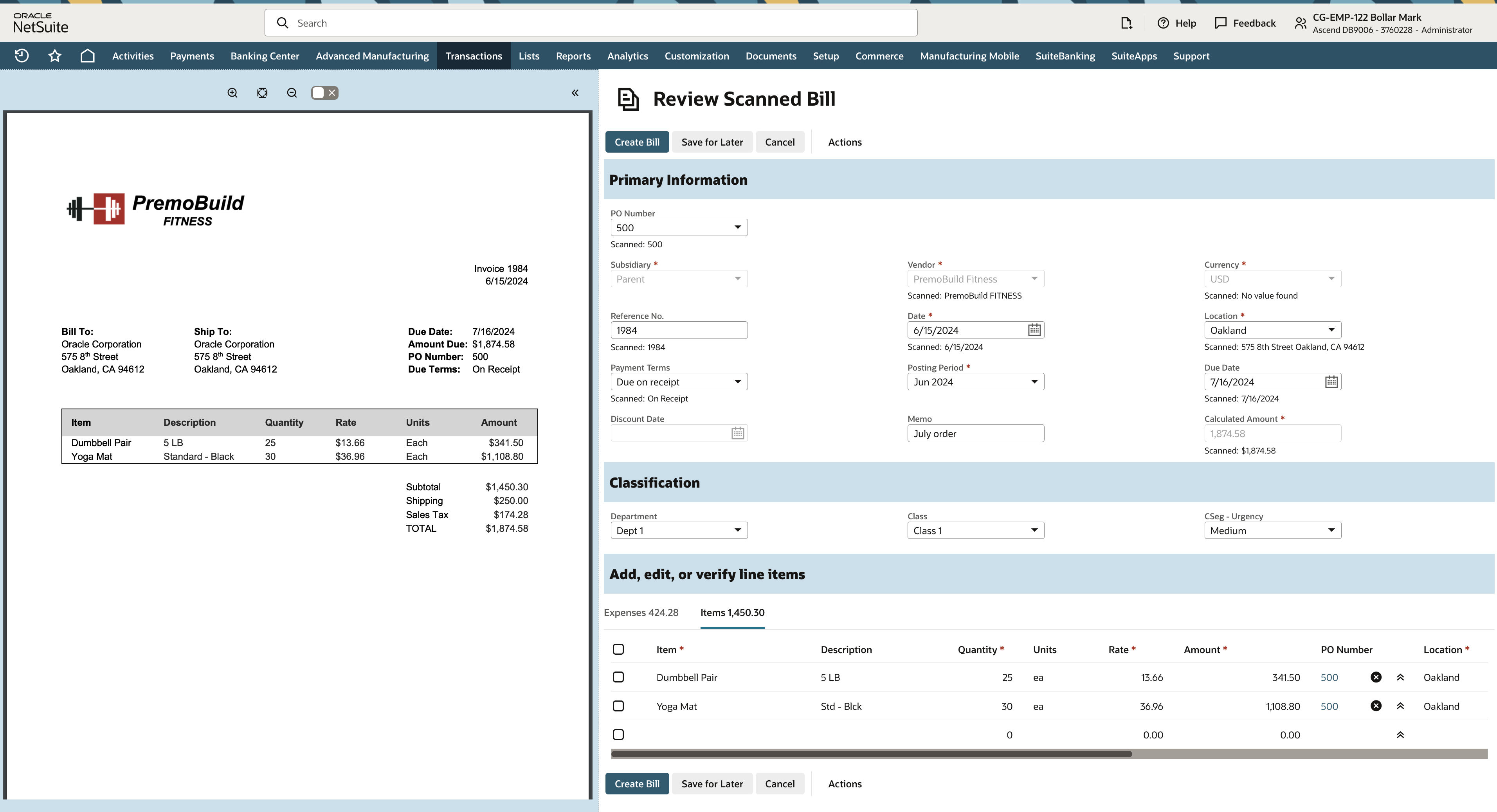The height and width of the screenshot is (812, 1497).
Task: Click the Create Bill button
Action: coord(637,141)
